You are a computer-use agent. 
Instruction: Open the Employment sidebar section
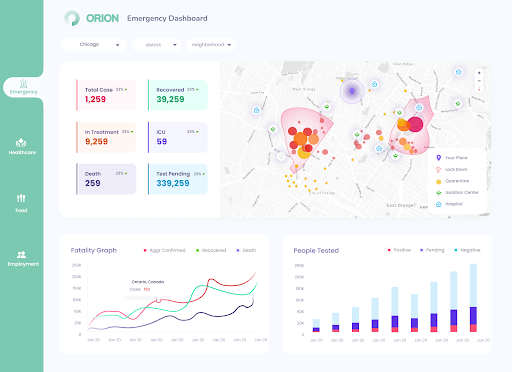click(23, 259)
